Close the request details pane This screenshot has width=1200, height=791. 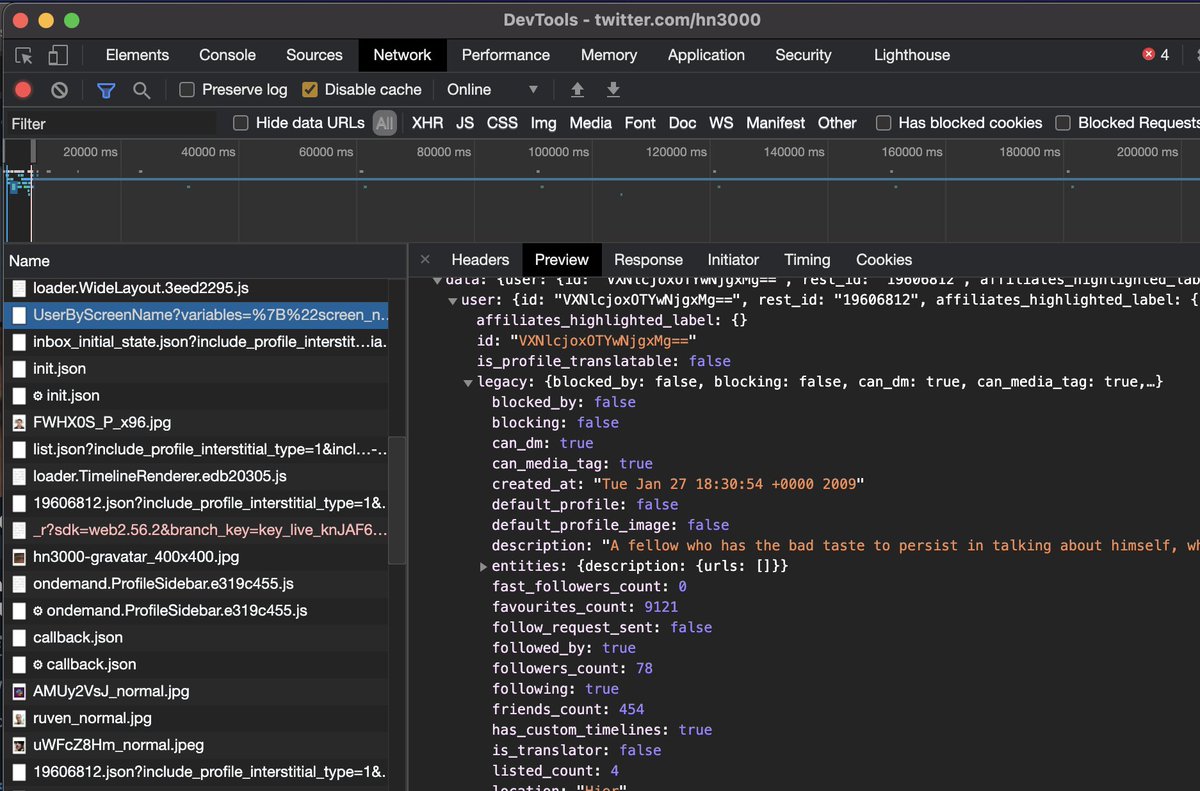pos(425,259)
